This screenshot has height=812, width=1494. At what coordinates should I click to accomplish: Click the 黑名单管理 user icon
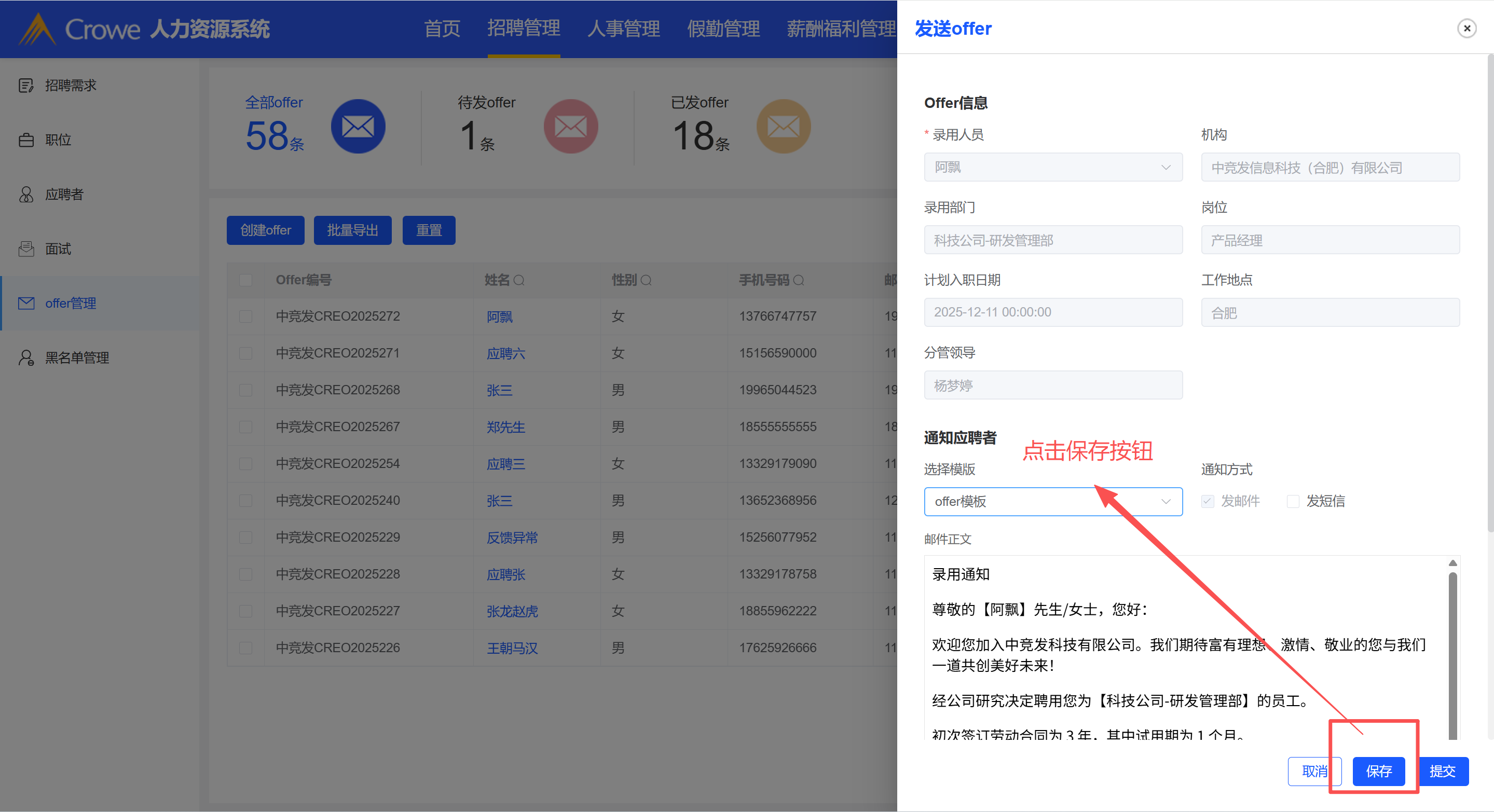26,357
